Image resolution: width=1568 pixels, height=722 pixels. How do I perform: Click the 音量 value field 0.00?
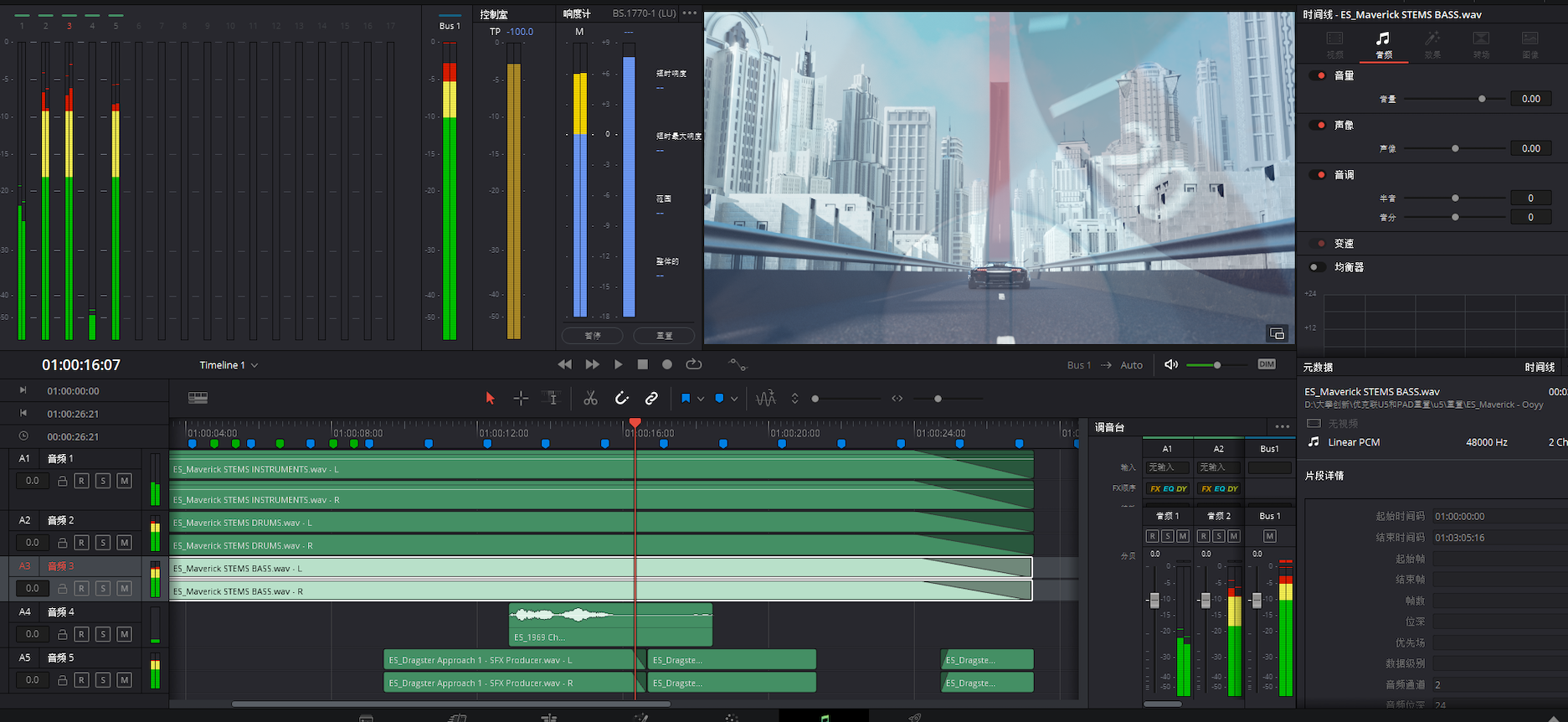click(1531, 99)
